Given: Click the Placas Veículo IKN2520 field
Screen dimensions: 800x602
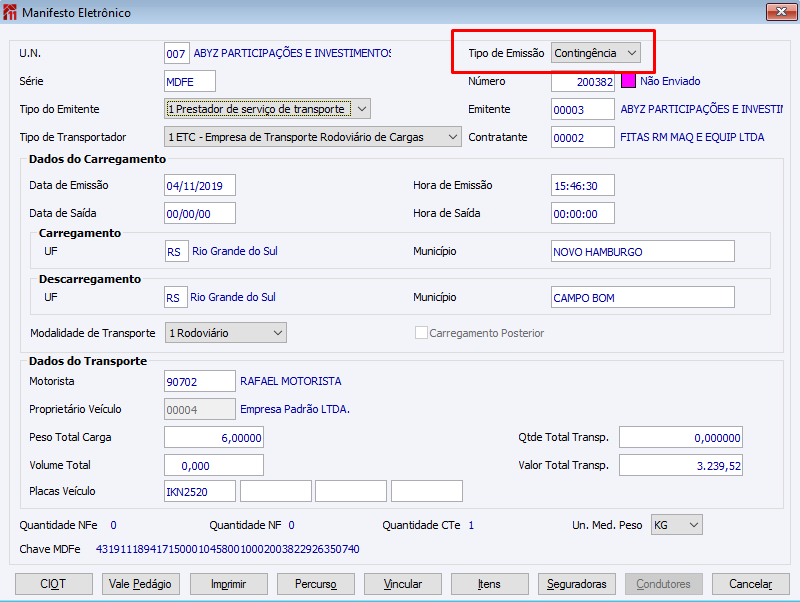Looking at the screenshot, I should pyautogui.click(x=199, y=491).
